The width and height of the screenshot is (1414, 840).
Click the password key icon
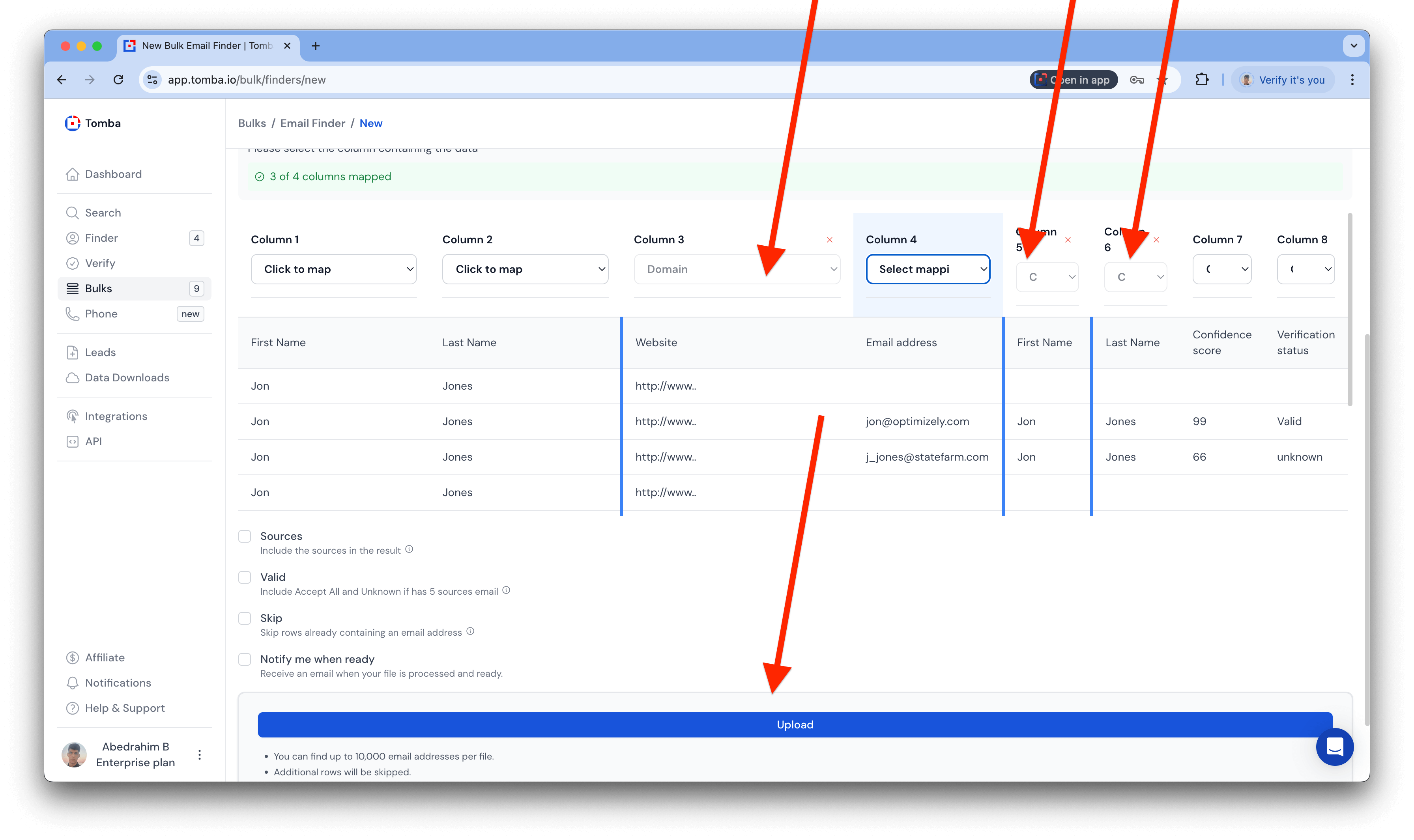tap(1137, 80)
